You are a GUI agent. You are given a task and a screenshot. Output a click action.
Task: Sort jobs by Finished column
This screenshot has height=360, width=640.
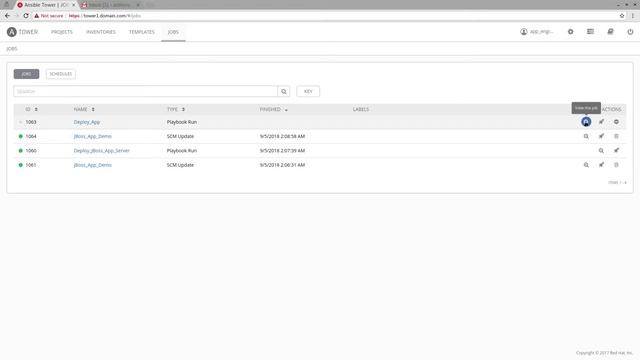pyautogui.click(x=273, y=109)
